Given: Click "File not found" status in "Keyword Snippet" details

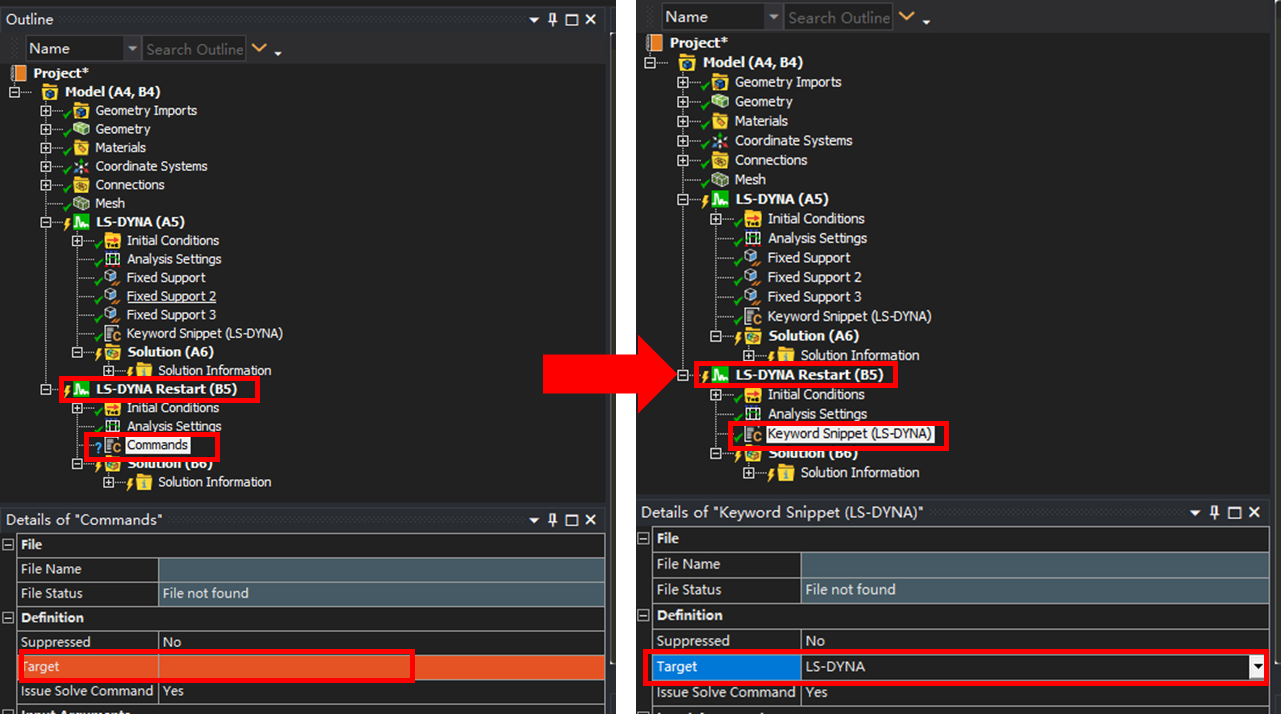Looking at the screenshot, I should (1034, 590).
